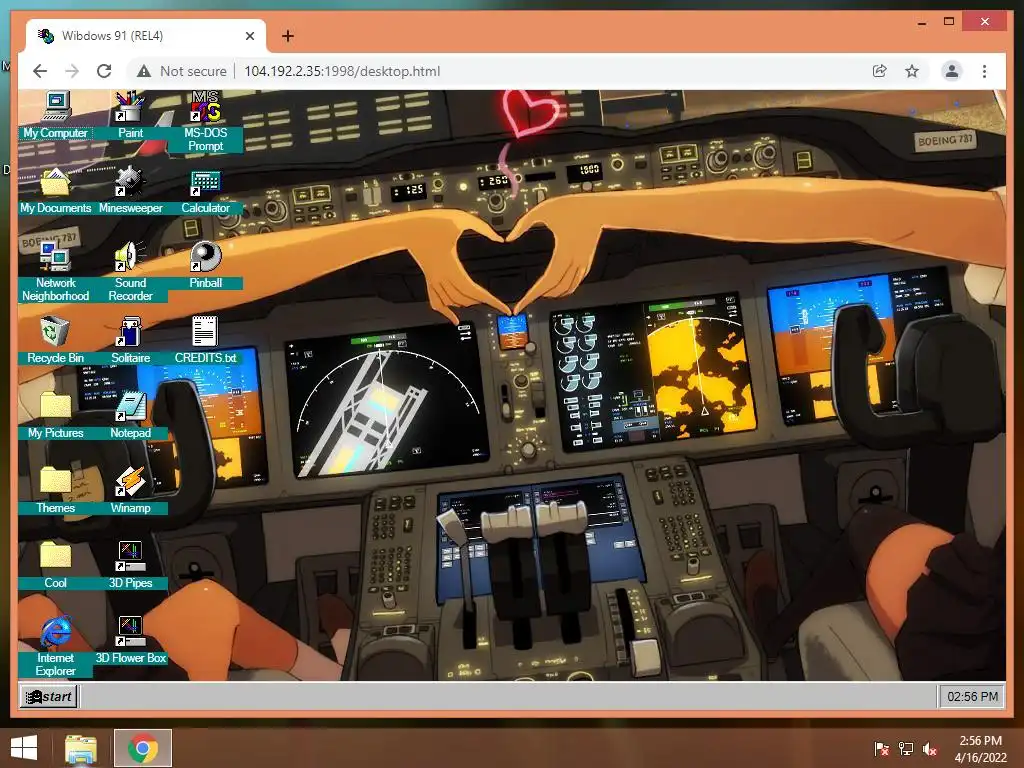The height and width of the screenshot is (768, 1024).
Task: Click the Wibdows 91 start button
Action: [49, 696]
